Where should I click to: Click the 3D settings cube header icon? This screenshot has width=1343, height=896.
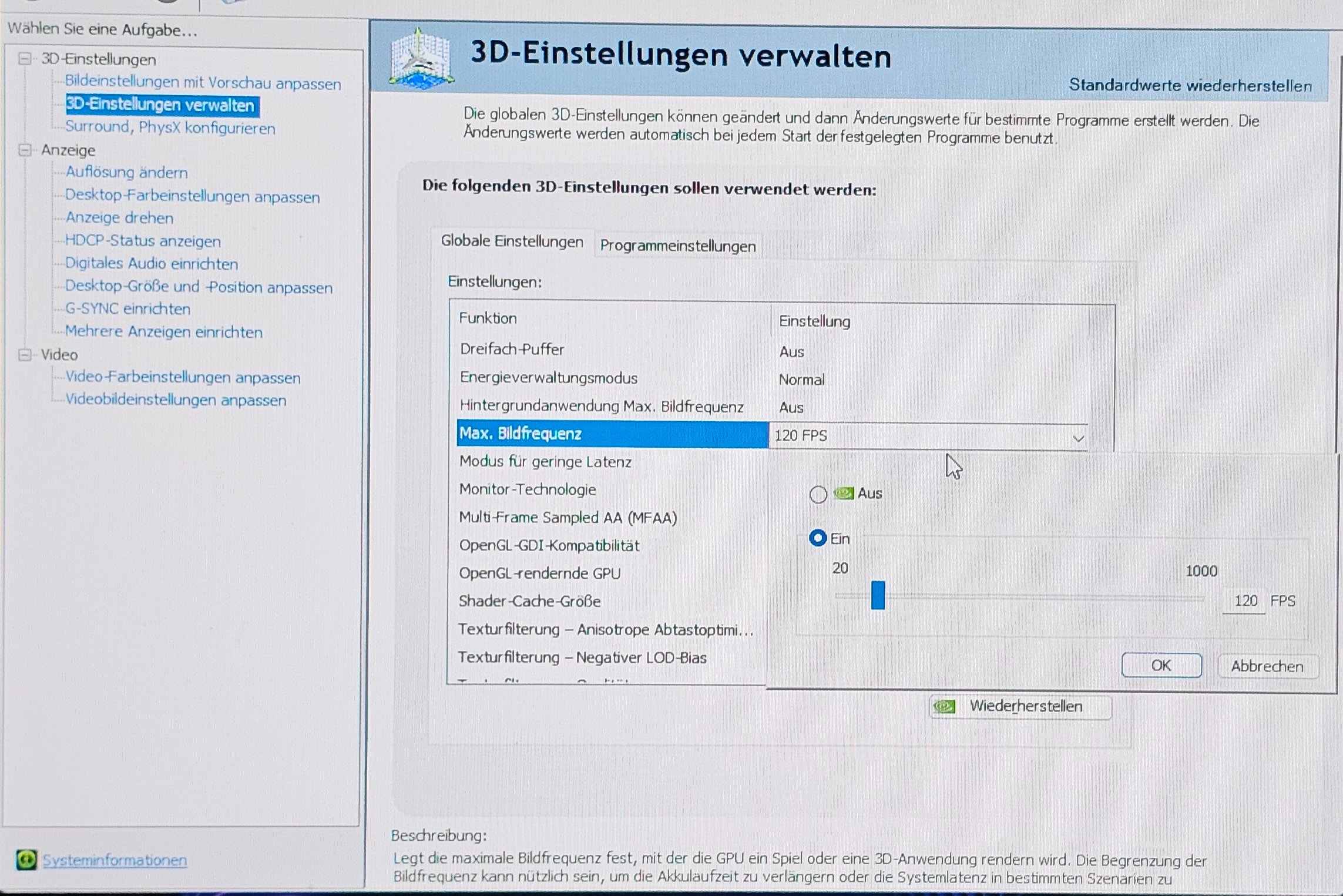tap(422, 59)
